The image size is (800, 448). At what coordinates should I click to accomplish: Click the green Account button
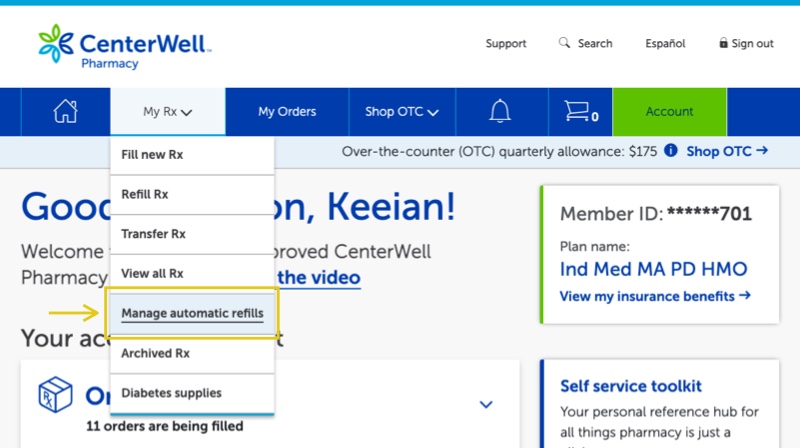(x=669, y=112)
